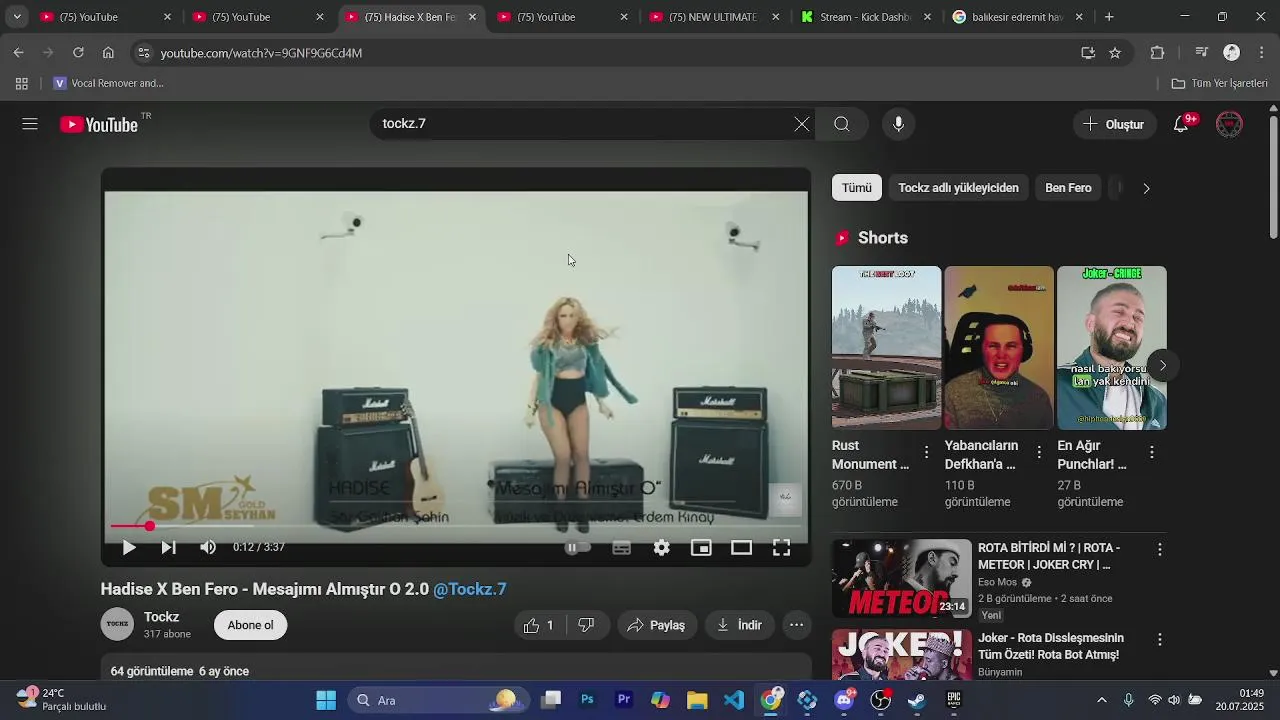Open the Tüm Yer İşaretleri folder
Image resolution: width=1280 pixels, height=720 pixels.
pyautogui.click(x=1219, y=84)
